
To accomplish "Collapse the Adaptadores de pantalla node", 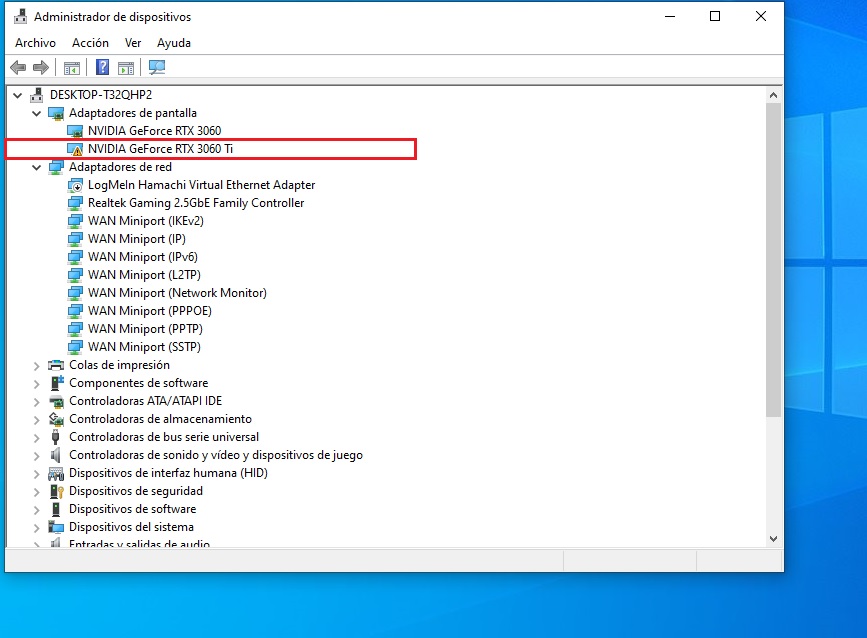I will coord(36,113).
